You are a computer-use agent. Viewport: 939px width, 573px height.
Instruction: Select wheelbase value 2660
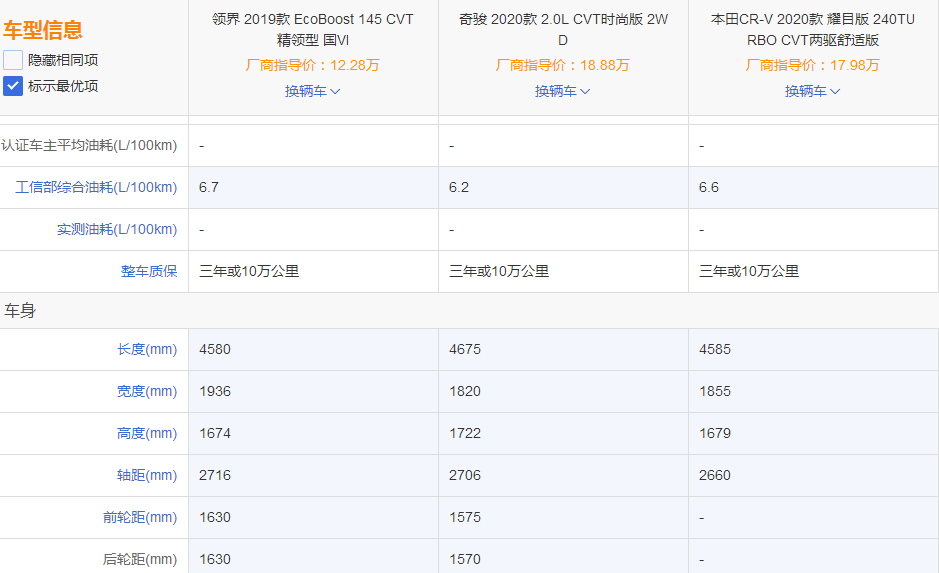[715, 475]
